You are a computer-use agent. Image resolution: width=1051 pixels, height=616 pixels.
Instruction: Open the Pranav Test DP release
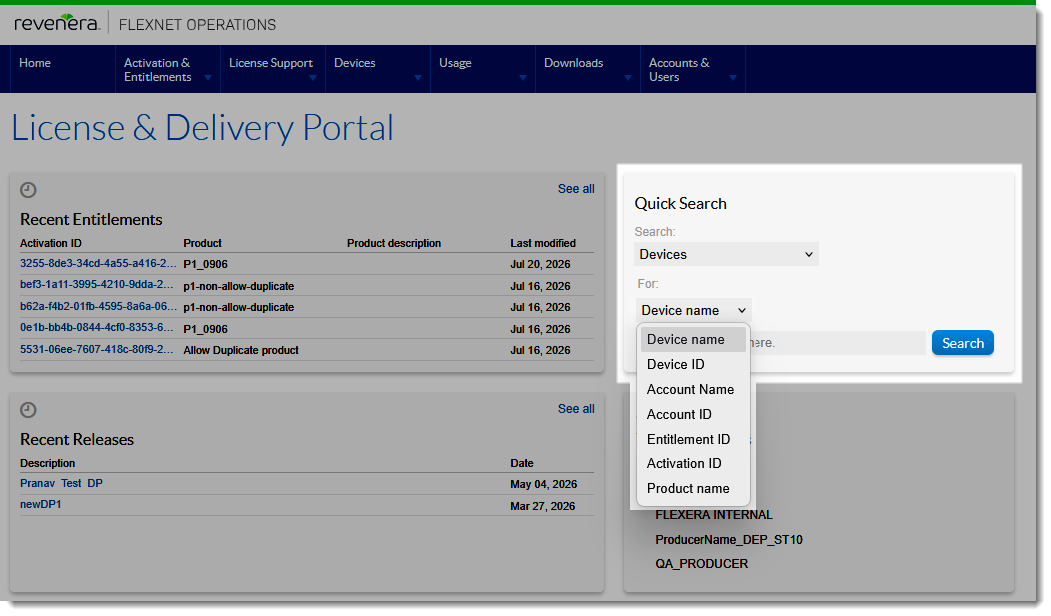tap(61, 483)
